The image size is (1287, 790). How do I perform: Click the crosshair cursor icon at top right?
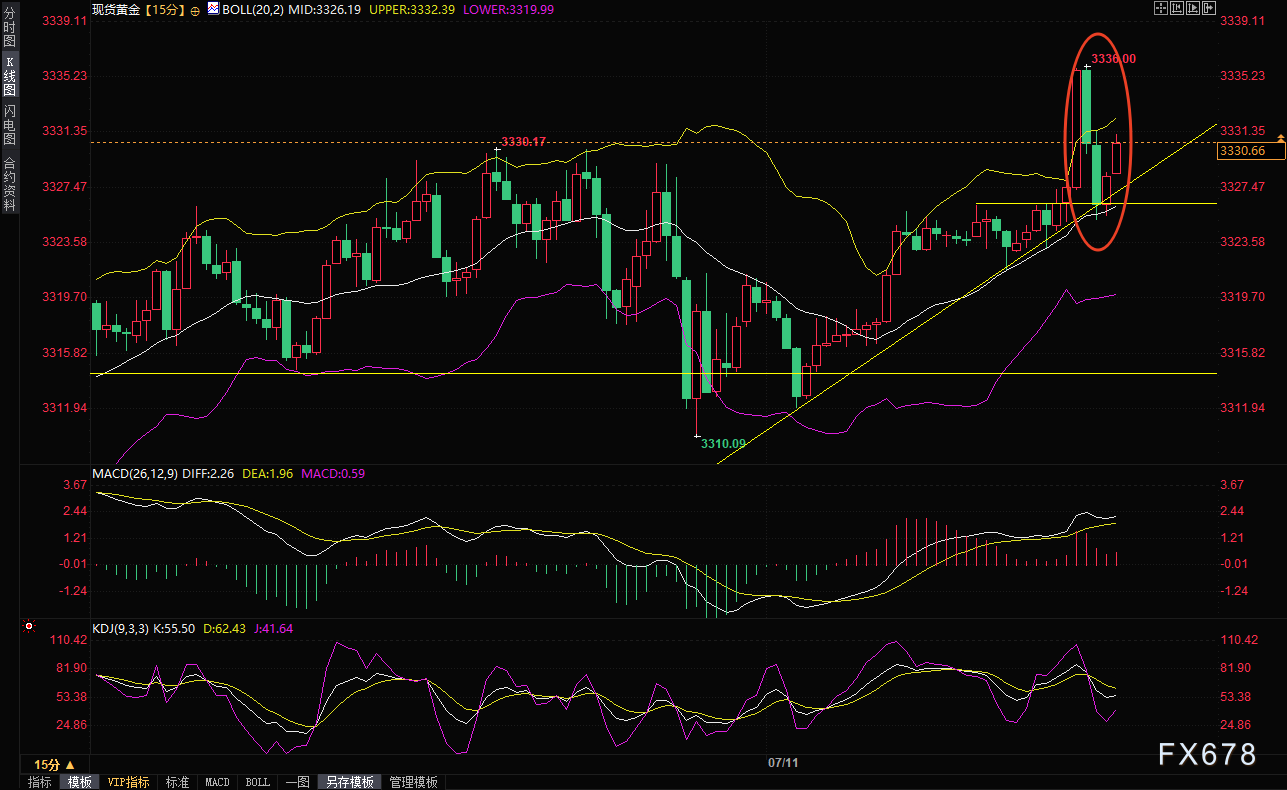pos(1160,8)
